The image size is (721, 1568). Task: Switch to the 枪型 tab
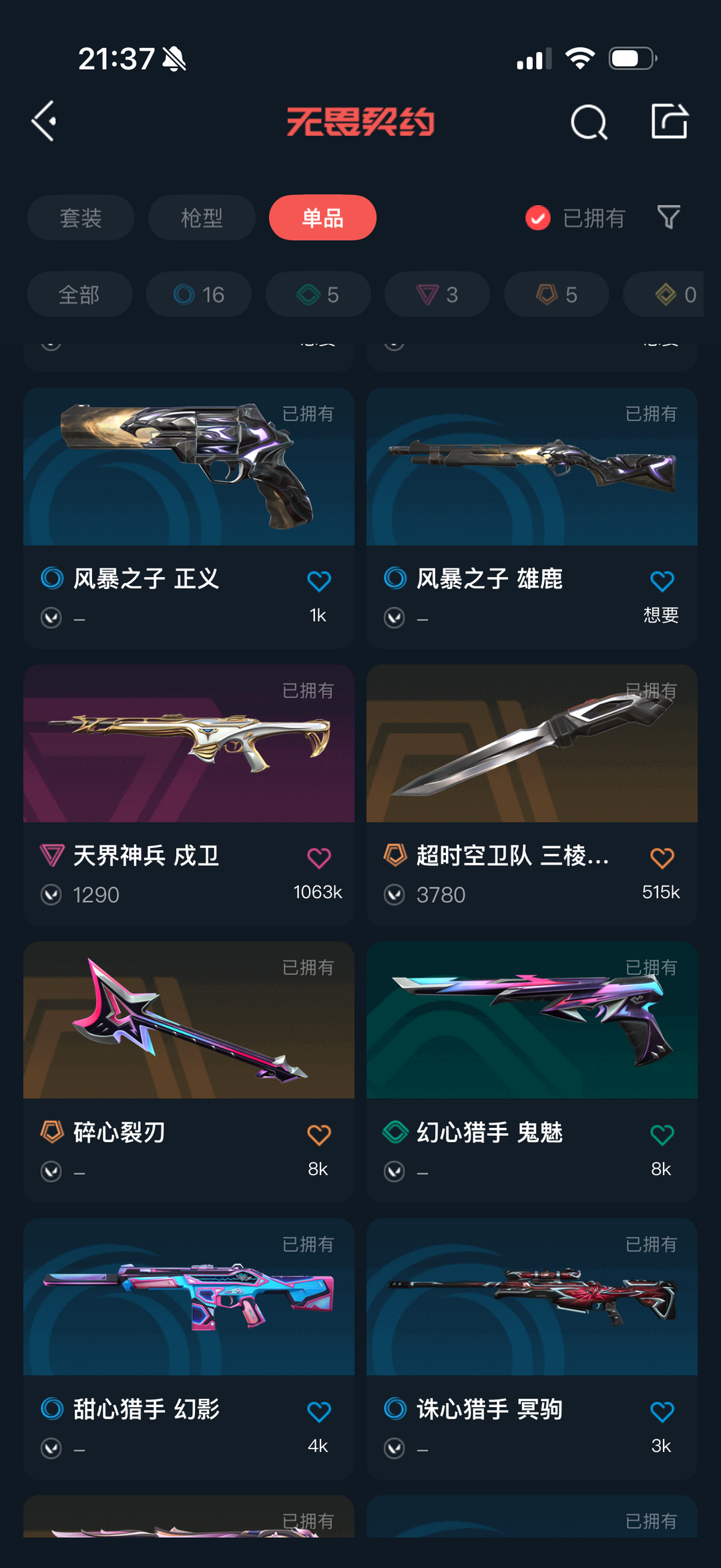tap(202, 218)
